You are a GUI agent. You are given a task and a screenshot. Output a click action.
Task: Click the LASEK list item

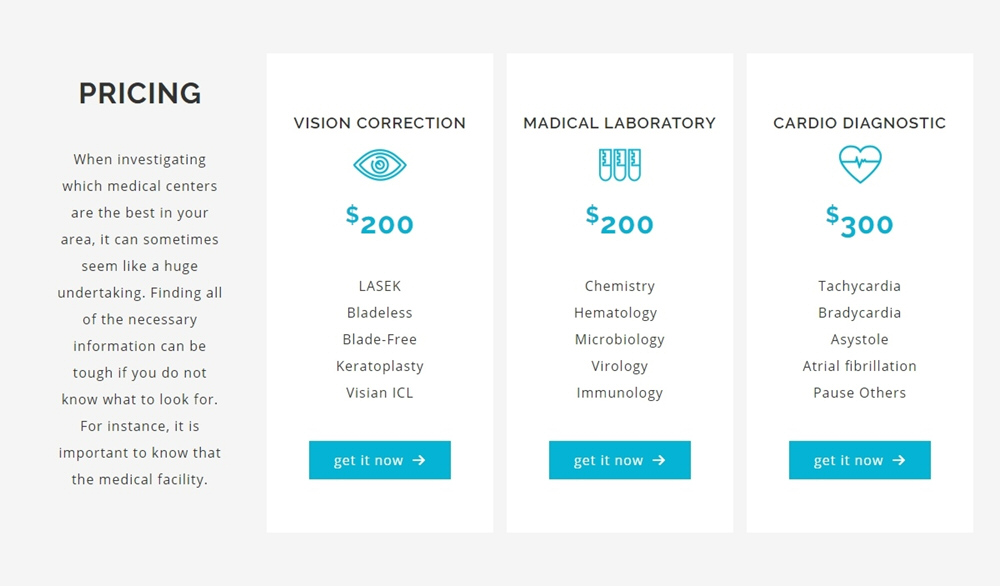click(x=379, y=286)
